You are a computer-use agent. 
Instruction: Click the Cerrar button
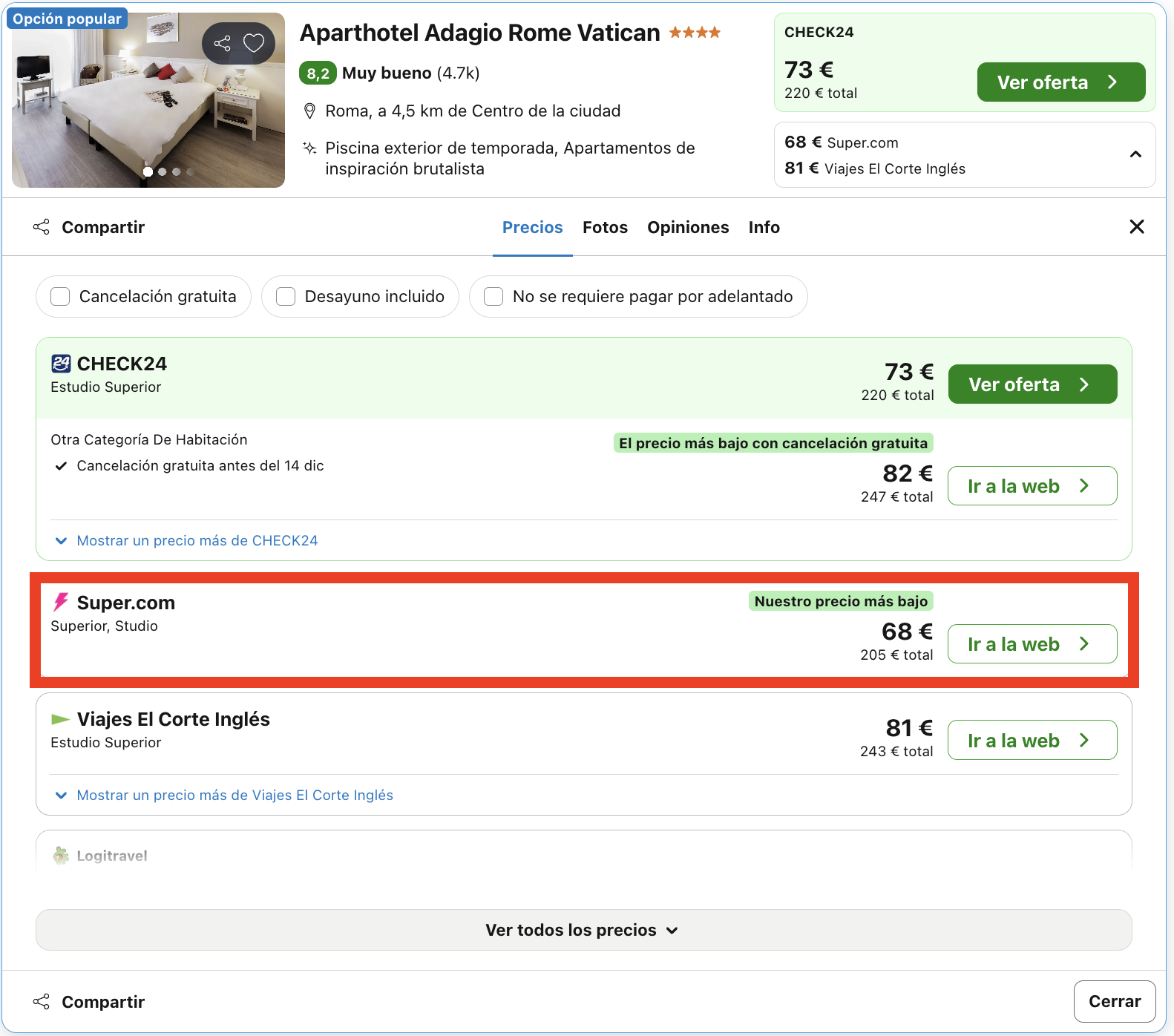pyautogui.click(x=1115, y=1001)
